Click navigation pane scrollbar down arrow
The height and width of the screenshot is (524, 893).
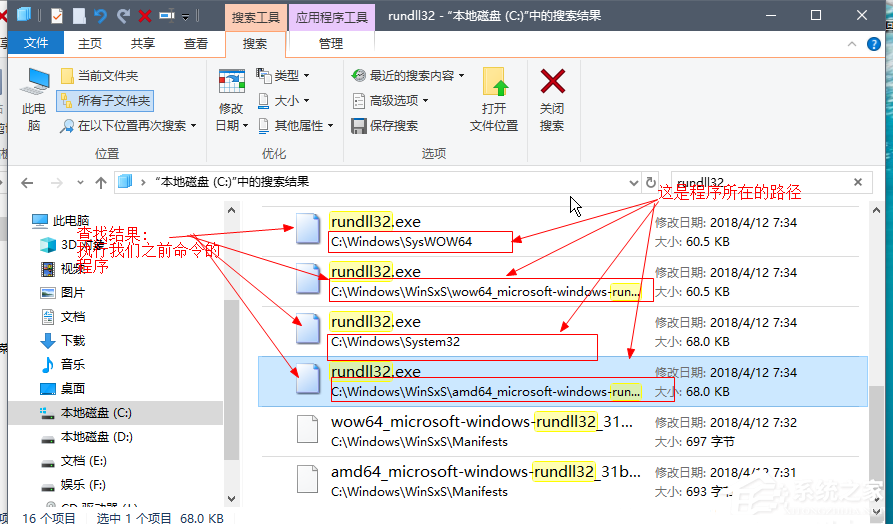231,498
